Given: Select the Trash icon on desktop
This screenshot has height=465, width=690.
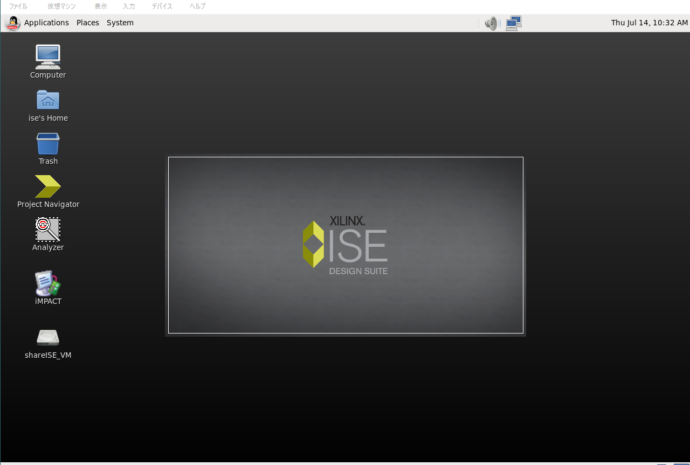Looking at the screenshot, I should [47, 144].
